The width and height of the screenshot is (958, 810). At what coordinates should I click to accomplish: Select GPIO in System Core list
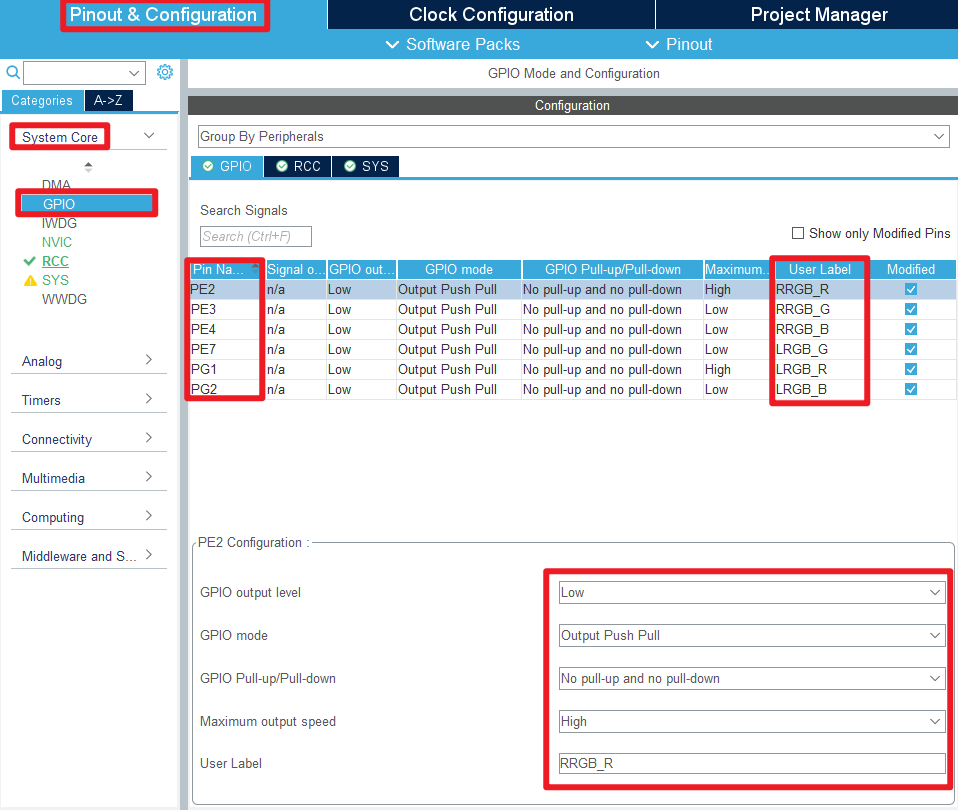[87, 204]
